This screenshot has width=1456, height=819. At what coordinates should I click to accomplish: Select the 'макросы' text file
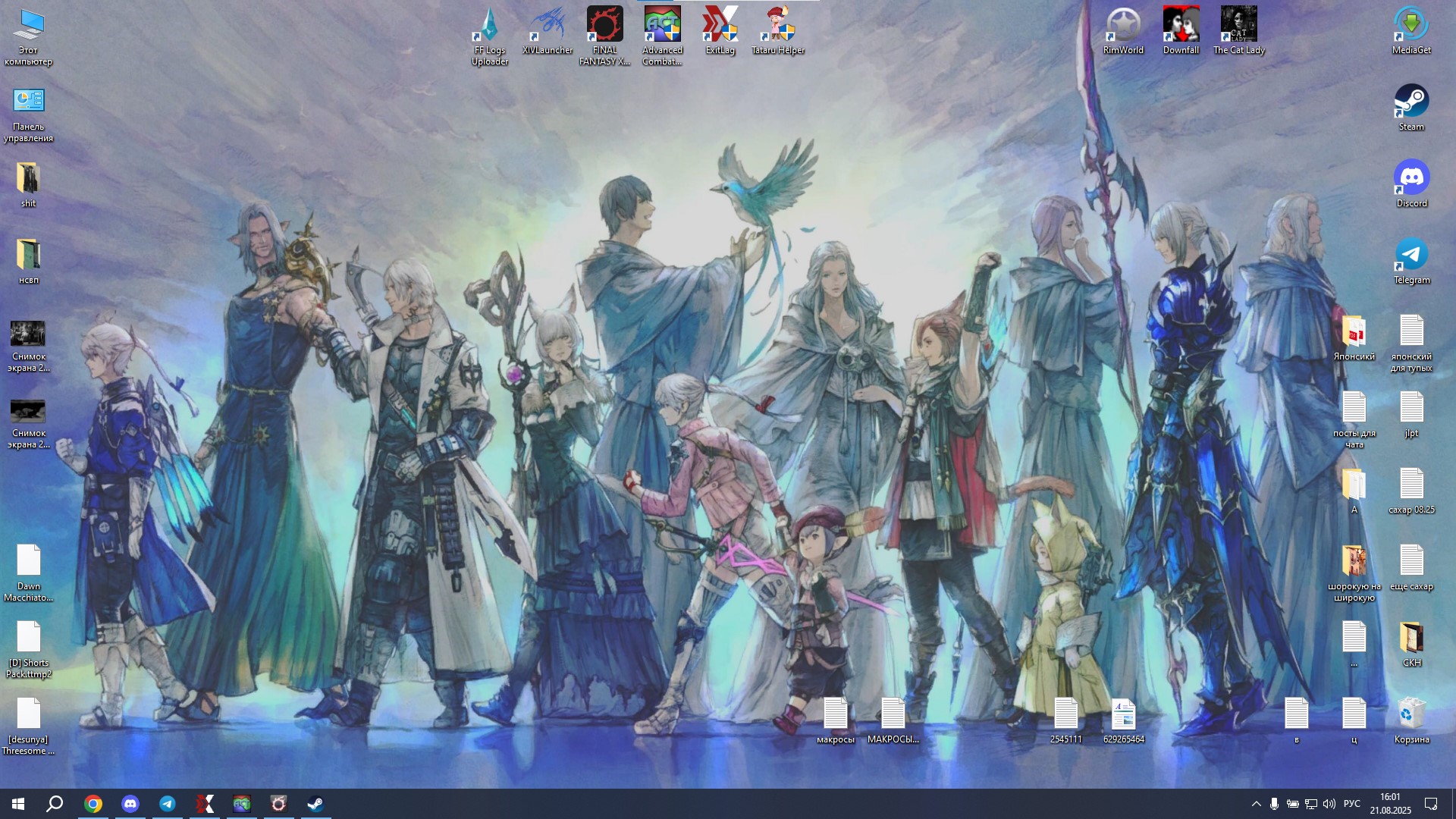tap(836, 720)
